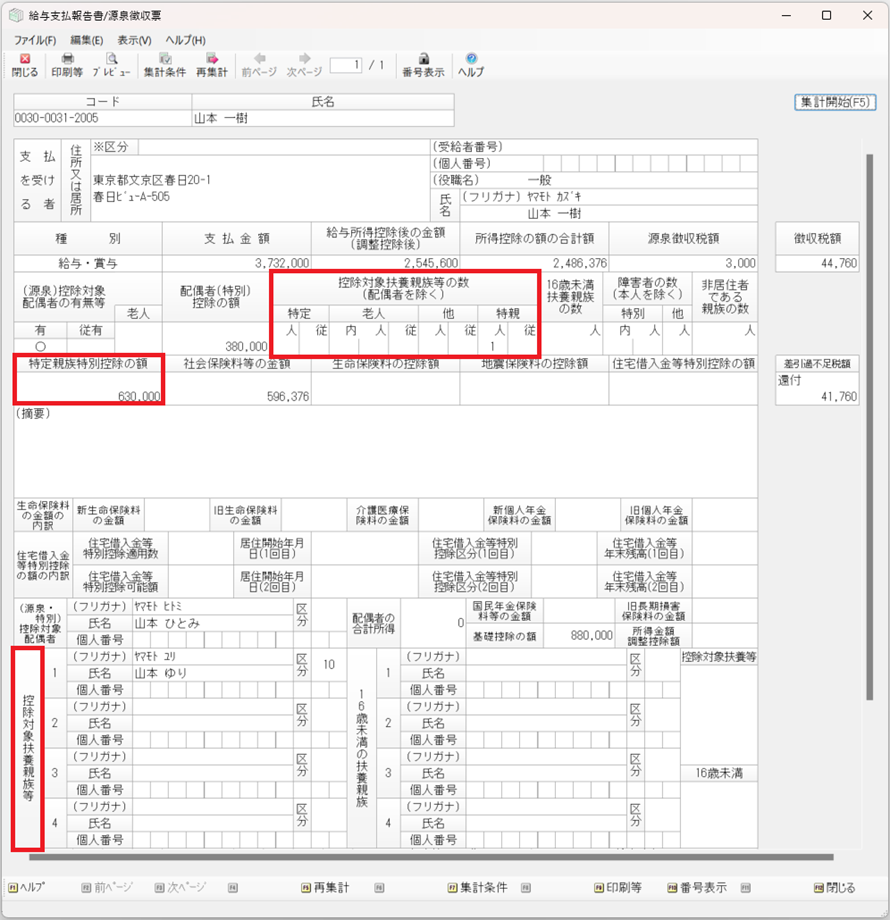
Task: Click the 番号表示 lock icon
Action: [423, 65]
